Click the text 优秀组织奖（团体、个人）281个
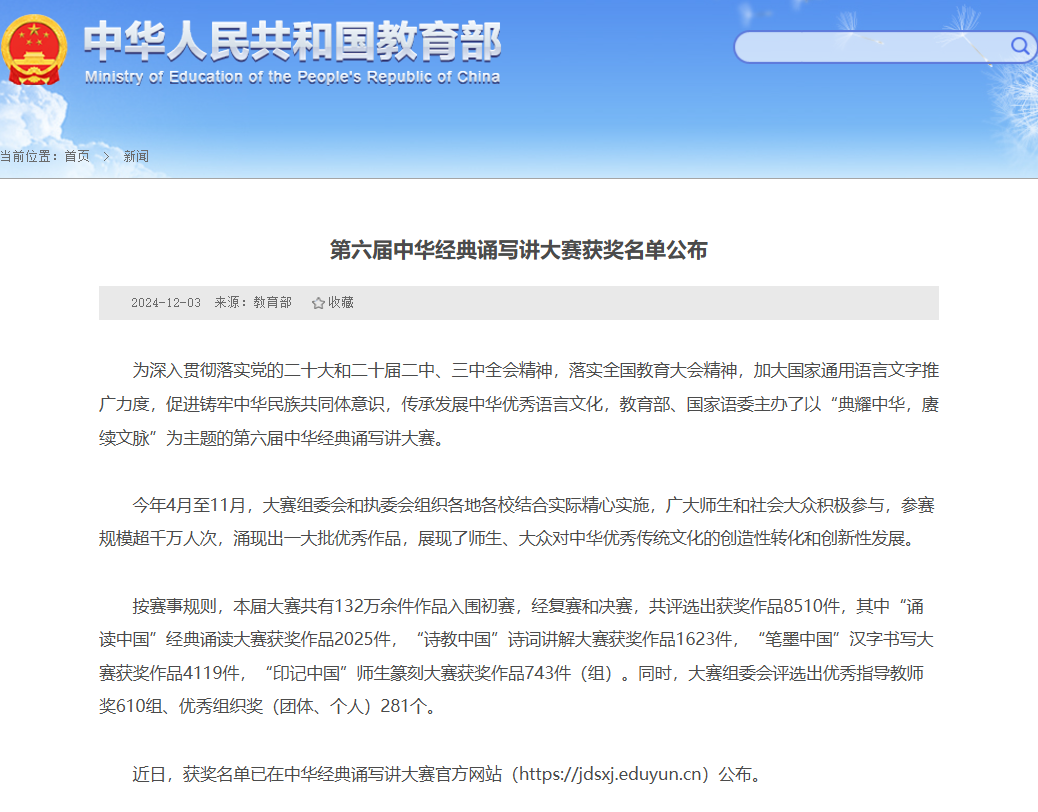The height and width of the screenshot is (812, 1038). tap(303, 706)
